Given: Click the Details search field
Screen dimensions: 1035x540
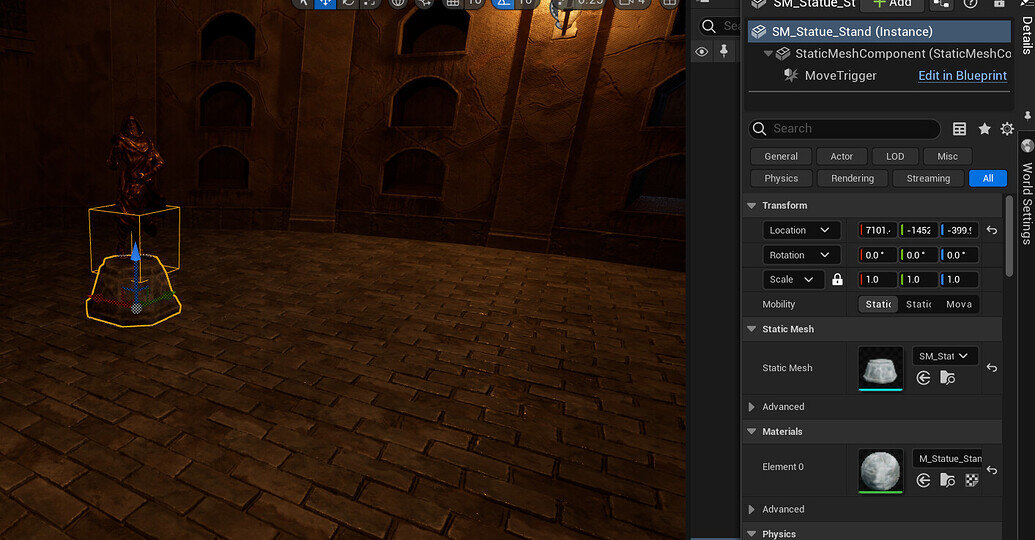Looking at the screenshot, I should [x=845, y=129].
